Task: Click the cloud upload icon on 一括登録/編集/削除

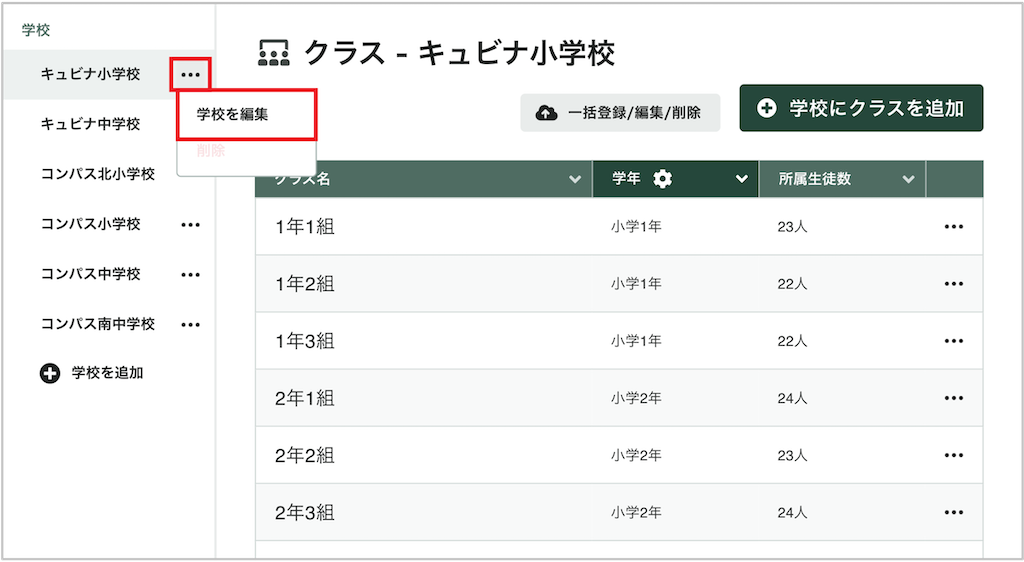Action: pos(546,113)
